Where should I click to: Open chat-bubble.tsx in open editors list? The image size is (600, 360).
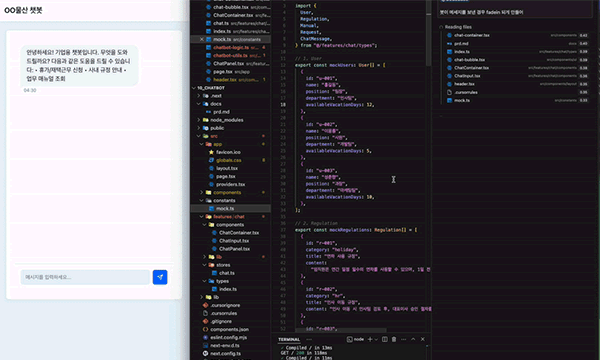[230, 7]
